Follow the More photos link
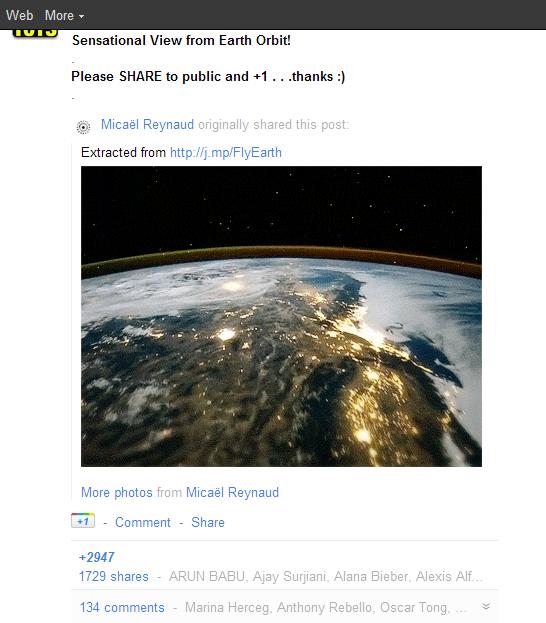The height and width of the screenshot is (623, 546). click(117, 493)
